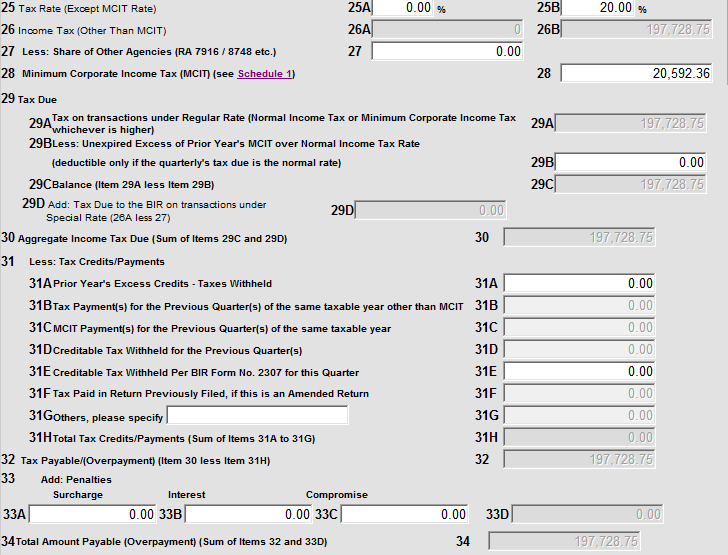Select the 29D special rate tax field

click(430, 210)
